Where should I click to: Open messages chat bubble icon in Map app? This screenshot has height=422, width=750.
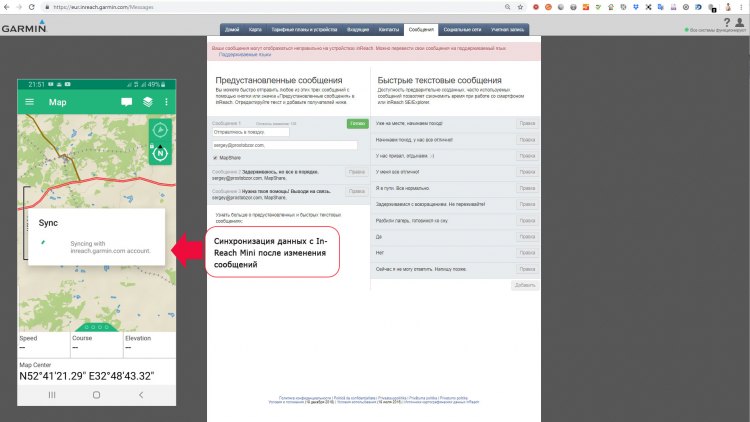126,102
